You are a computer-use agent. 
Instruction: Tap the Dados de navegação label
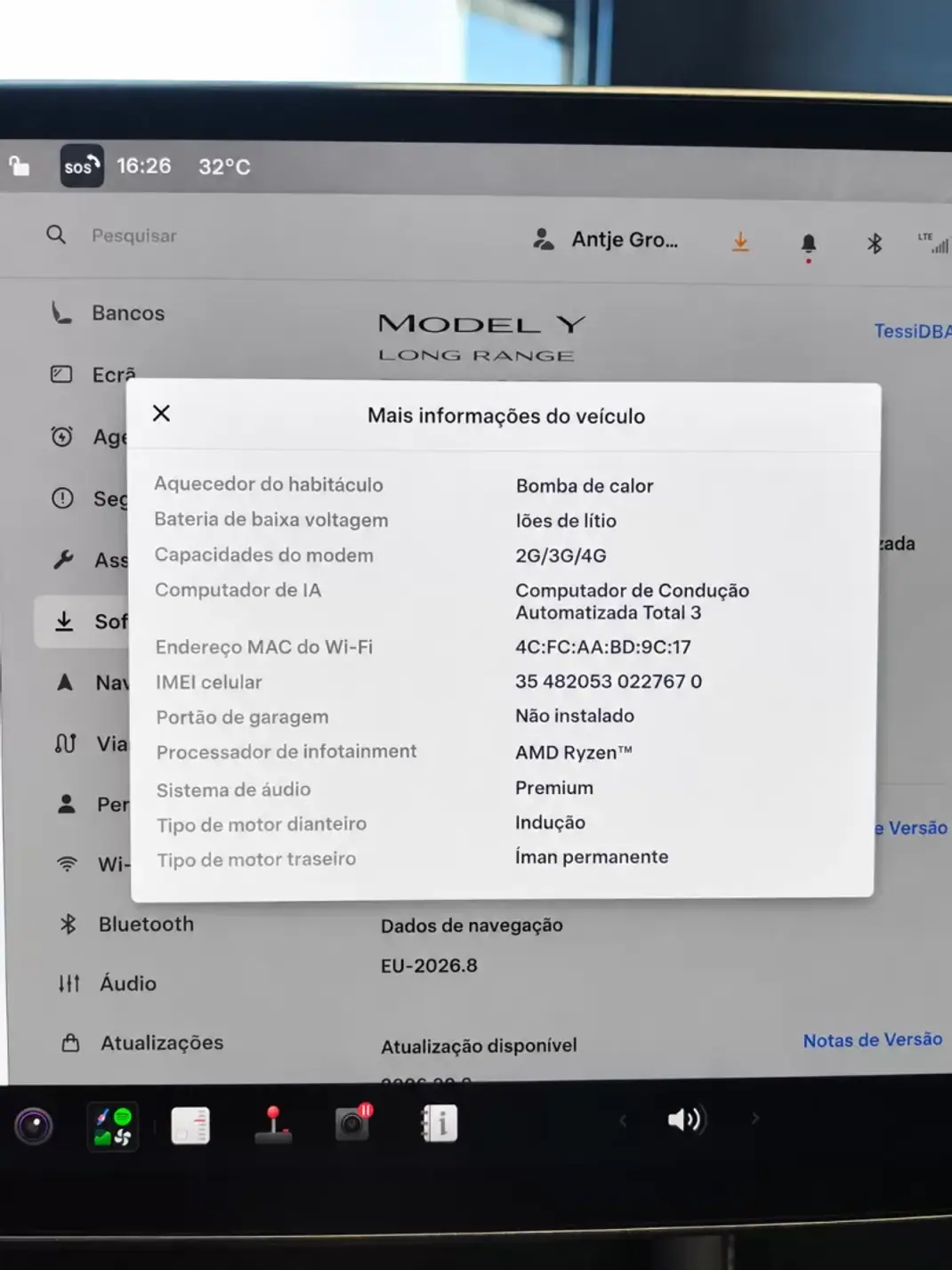click(472, 926)
